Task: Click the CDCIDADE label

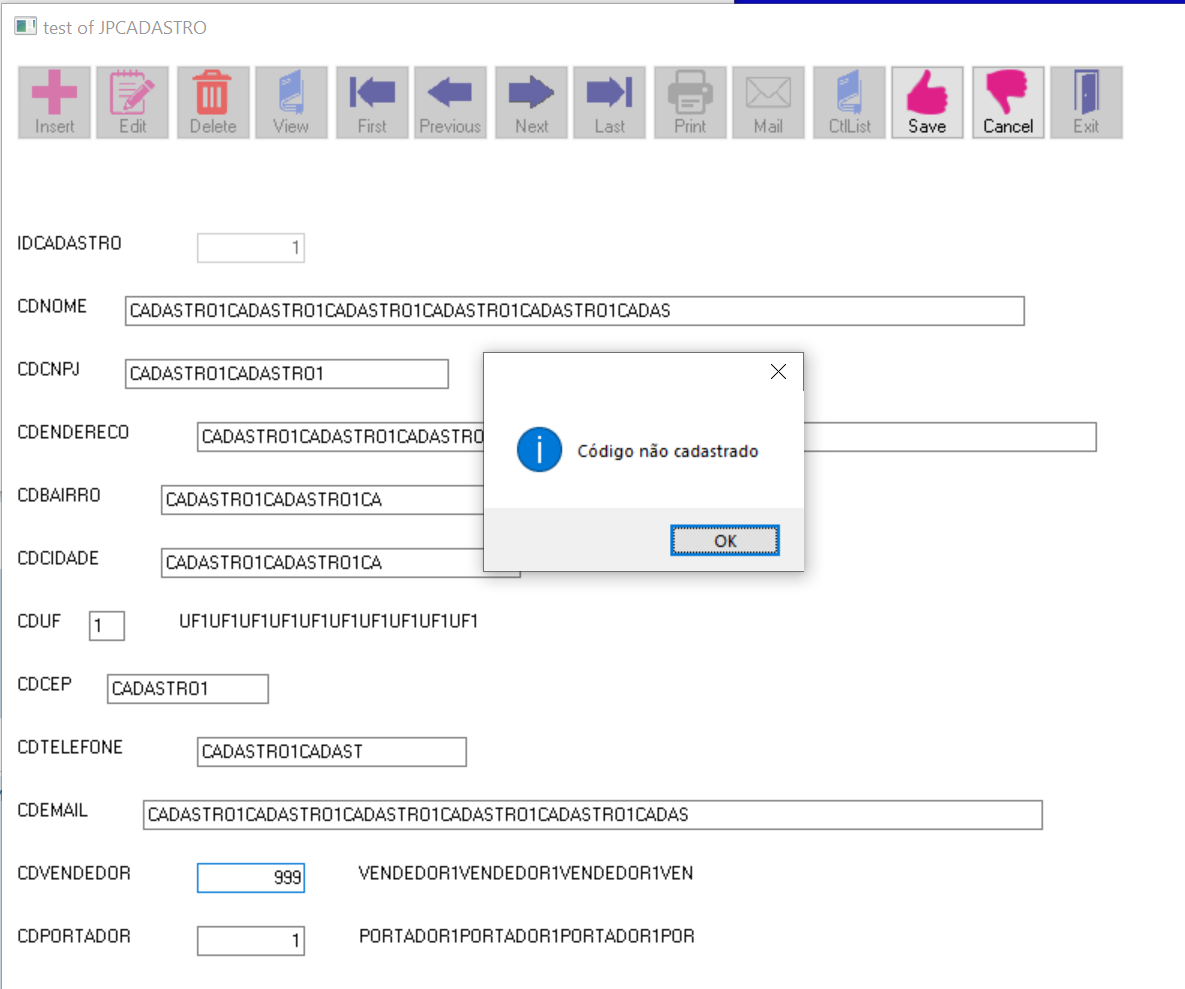Action: click(58, 558)
